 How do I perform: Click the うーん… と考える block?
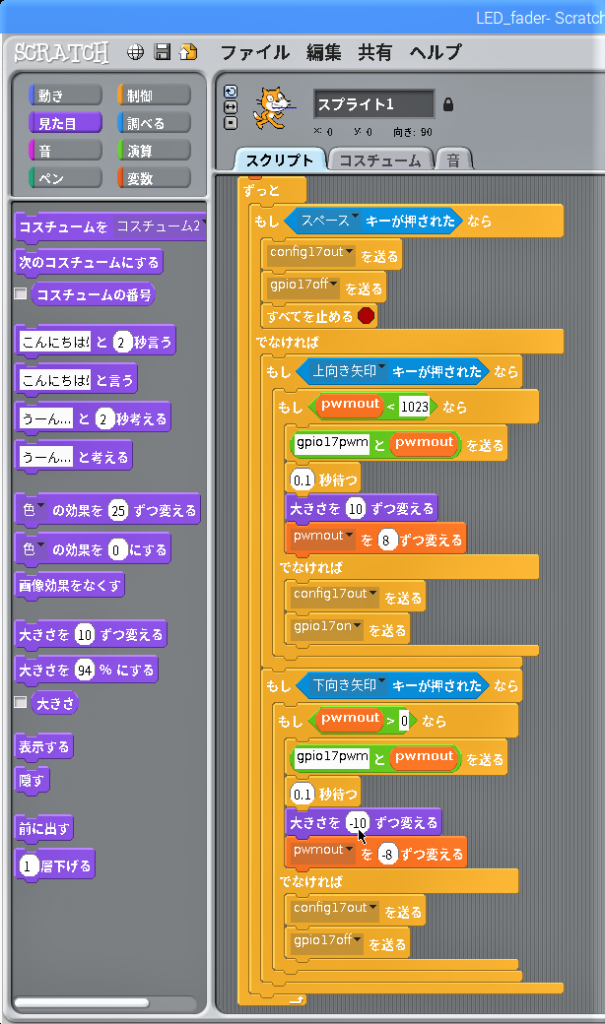[73, 457]
